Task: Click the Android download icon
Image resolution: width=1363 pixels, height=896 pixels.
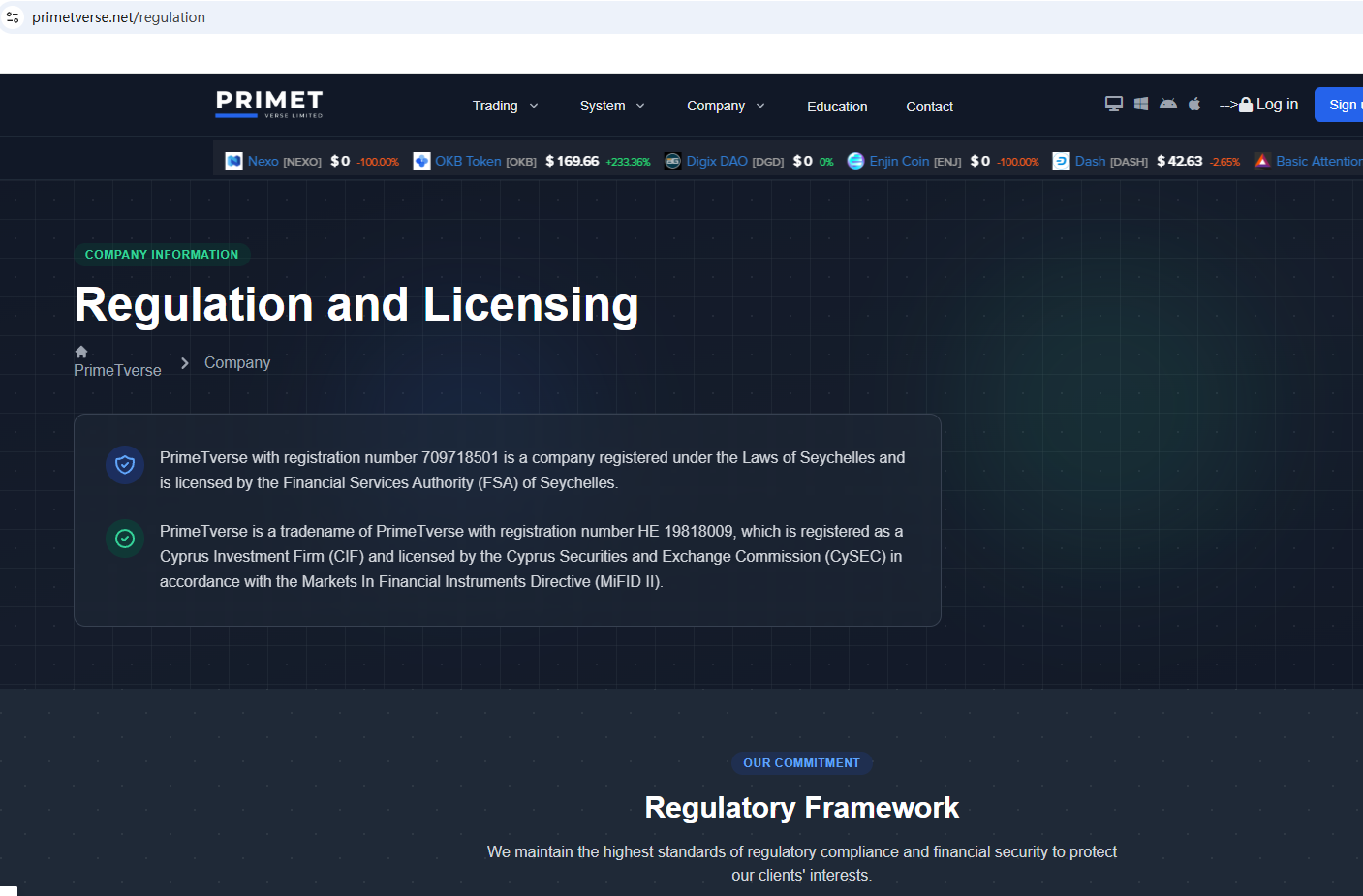Action: [x=1168, y=104]
